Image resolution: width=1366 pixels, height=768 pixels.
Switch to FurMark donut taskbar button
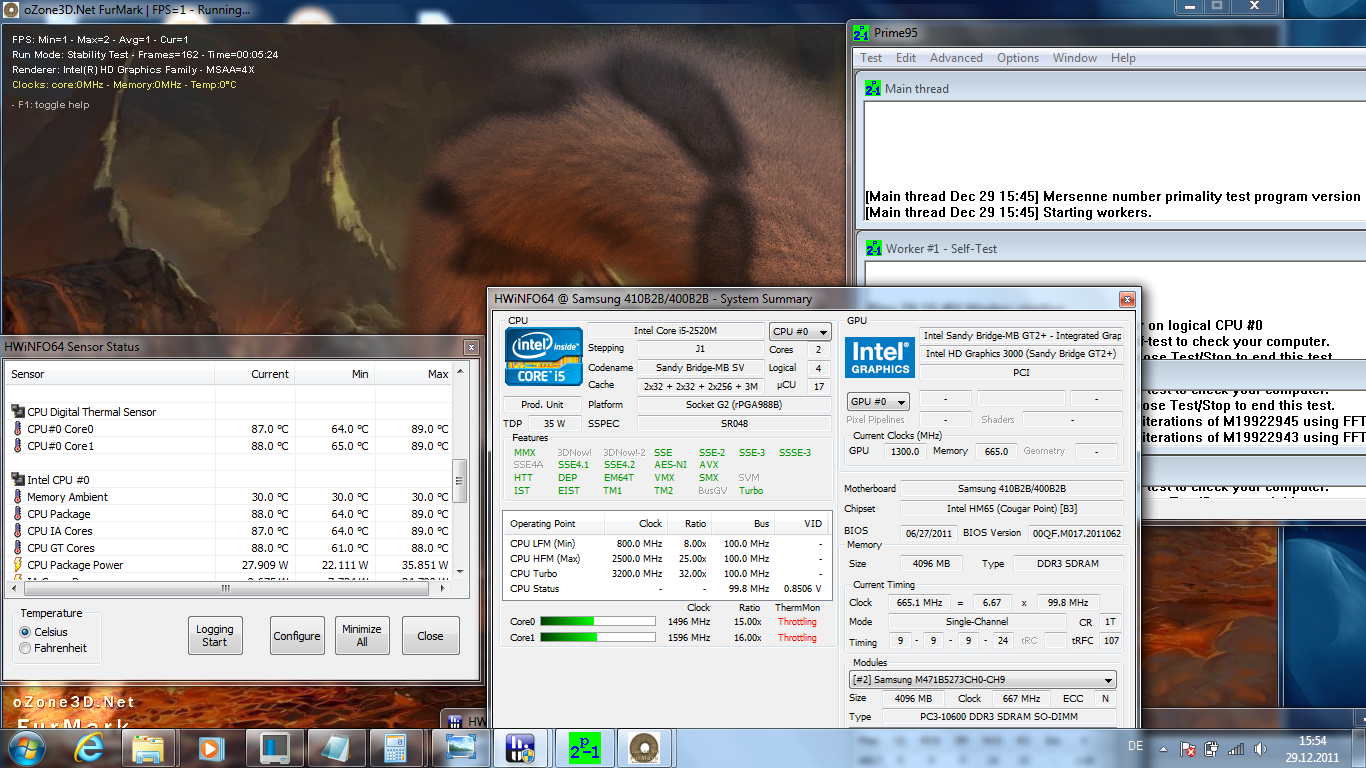pos(644,748)
